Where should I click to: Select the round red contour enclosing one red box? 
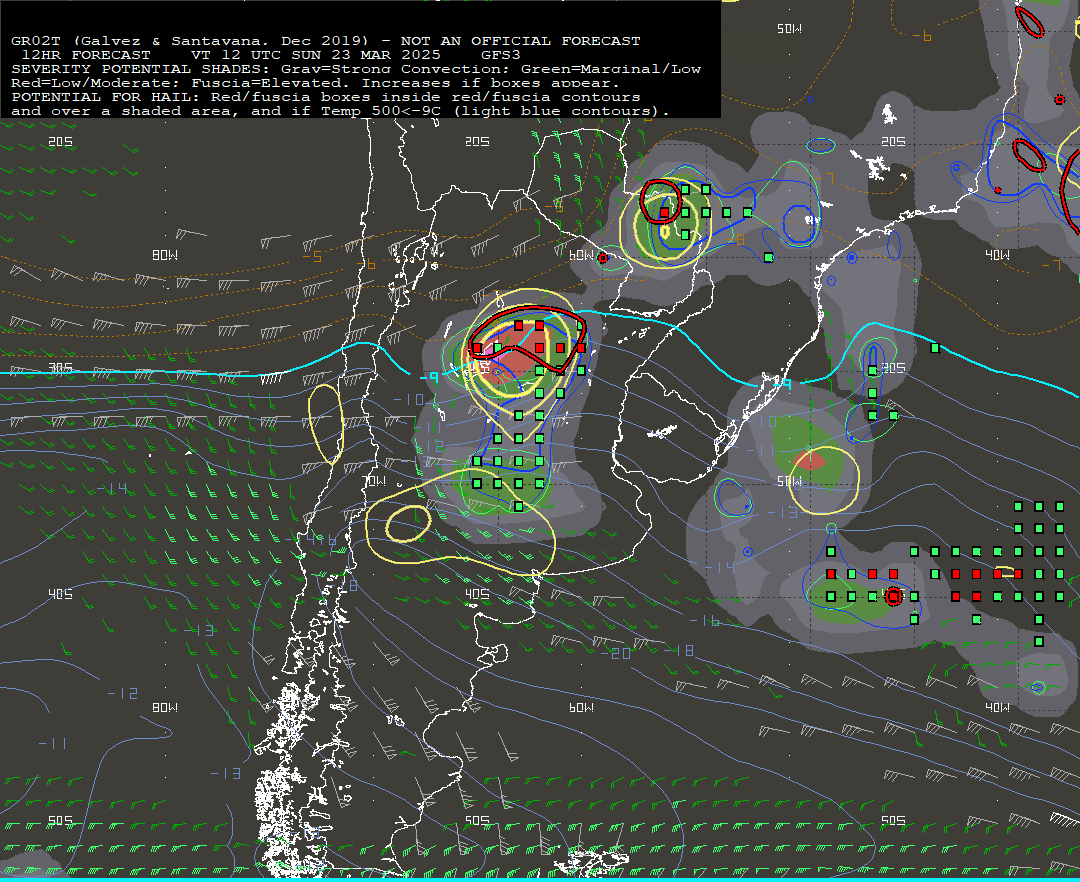(661, 201)
